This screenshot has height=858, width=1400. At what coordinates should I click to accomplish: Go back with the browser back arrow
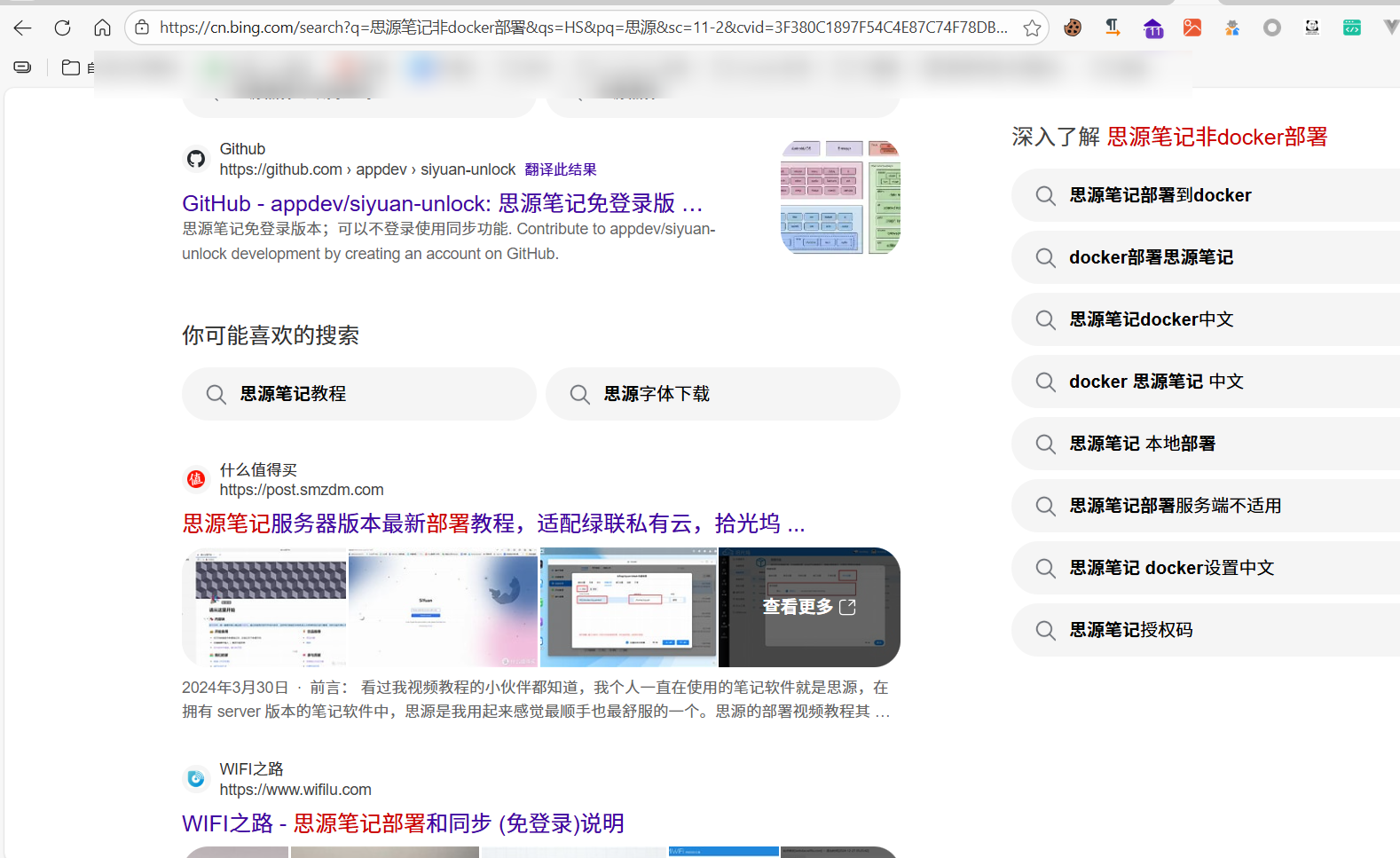pyautogui.click(x=23, y=28)
